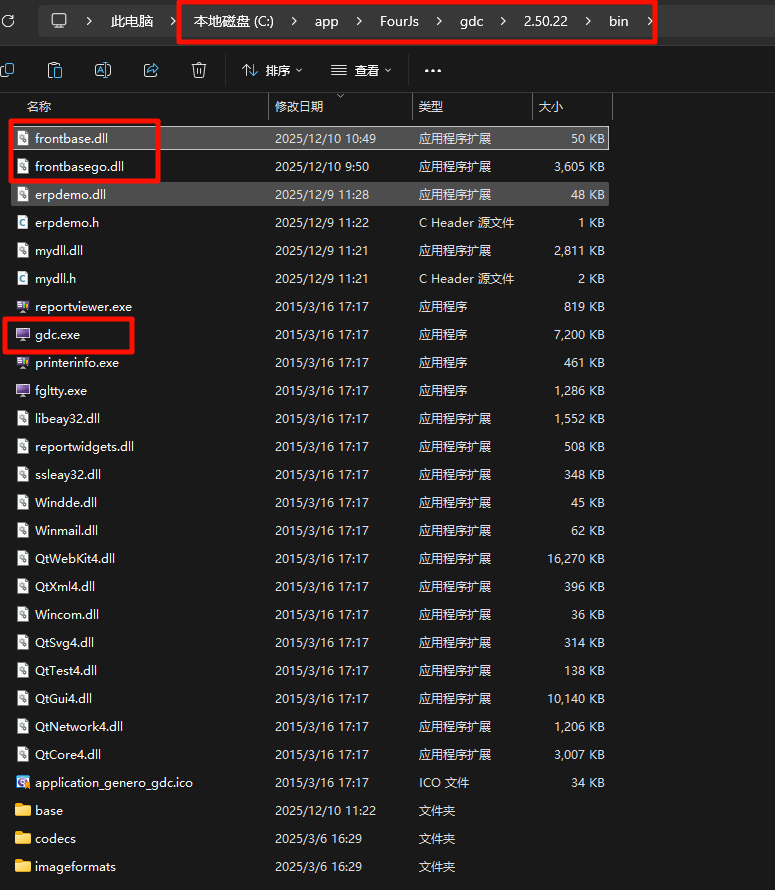Click the Rename toolbar icon

[103, 70]
